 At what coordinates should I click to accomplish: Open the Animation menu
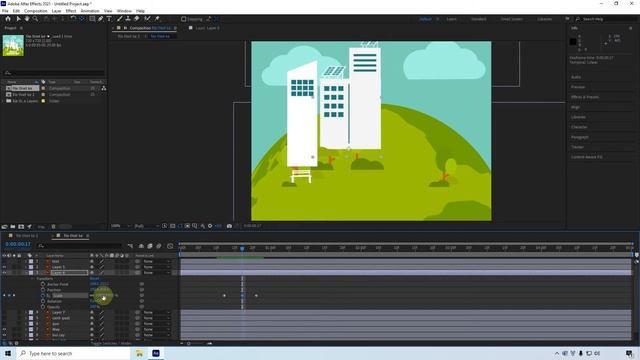pyautogui.click(x=90, y=11)
